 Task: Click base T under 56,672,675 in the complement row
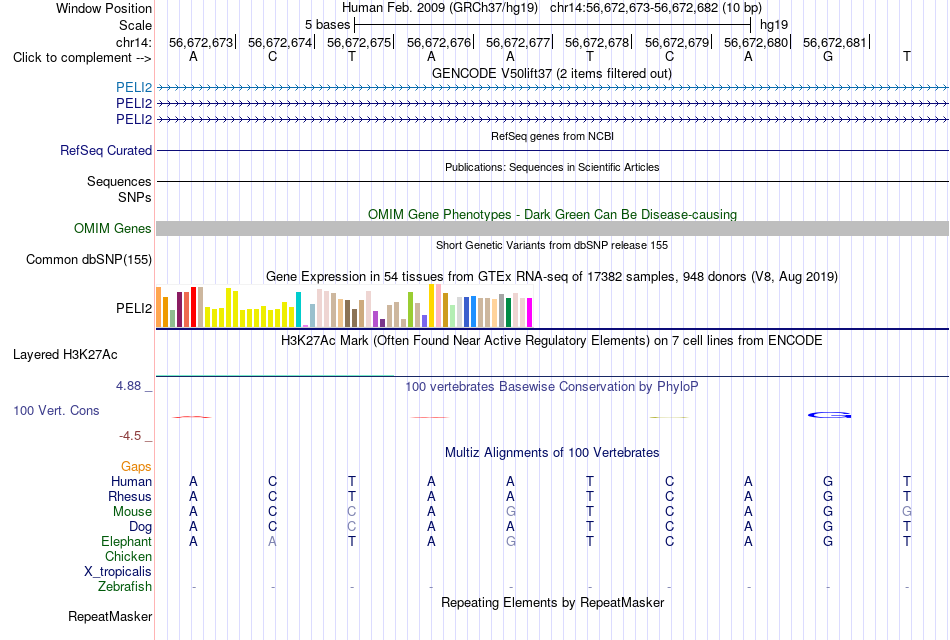(352, 56)
